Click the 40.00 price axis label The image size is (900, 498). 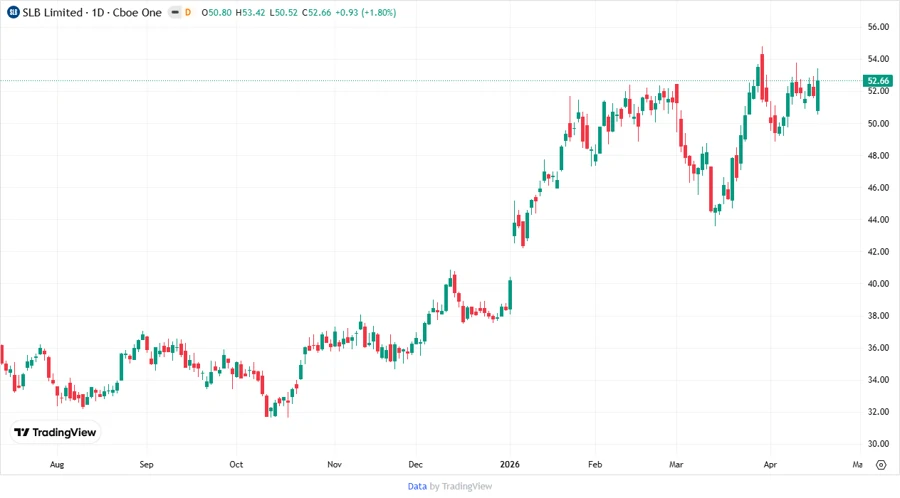click(878, 283)
